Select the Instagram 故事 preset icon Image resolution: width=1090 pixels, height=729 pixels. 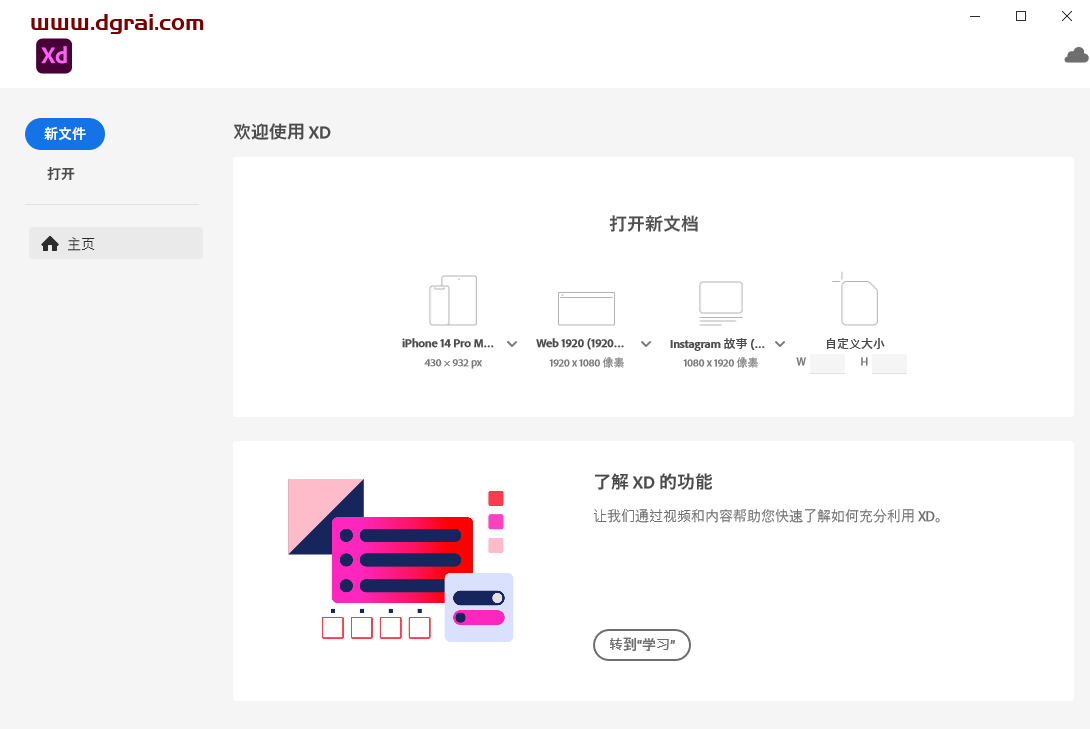click(x=719, y=300)
